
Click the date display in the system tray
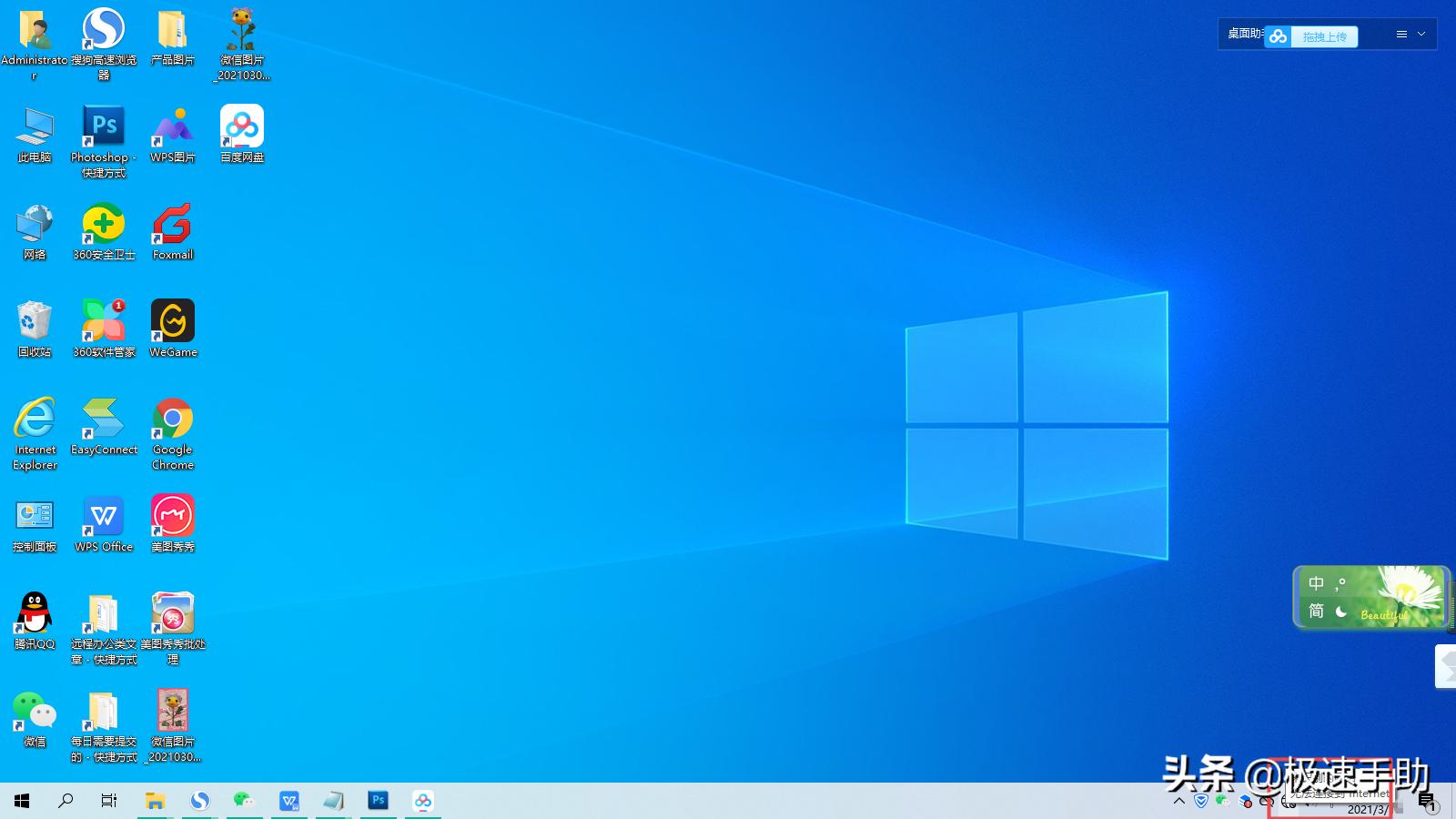pyautogui.click(x=1370, y=808)
